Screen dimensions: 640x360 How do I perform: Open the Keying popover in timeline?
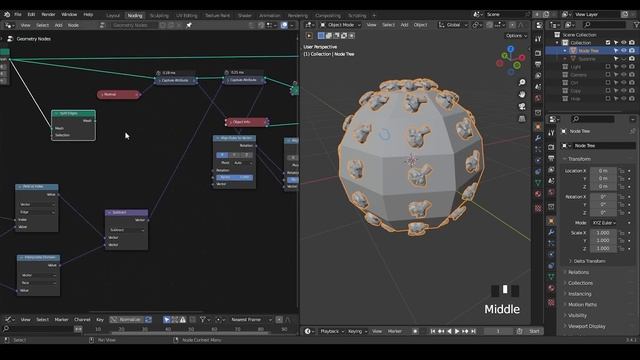point(358,331)
